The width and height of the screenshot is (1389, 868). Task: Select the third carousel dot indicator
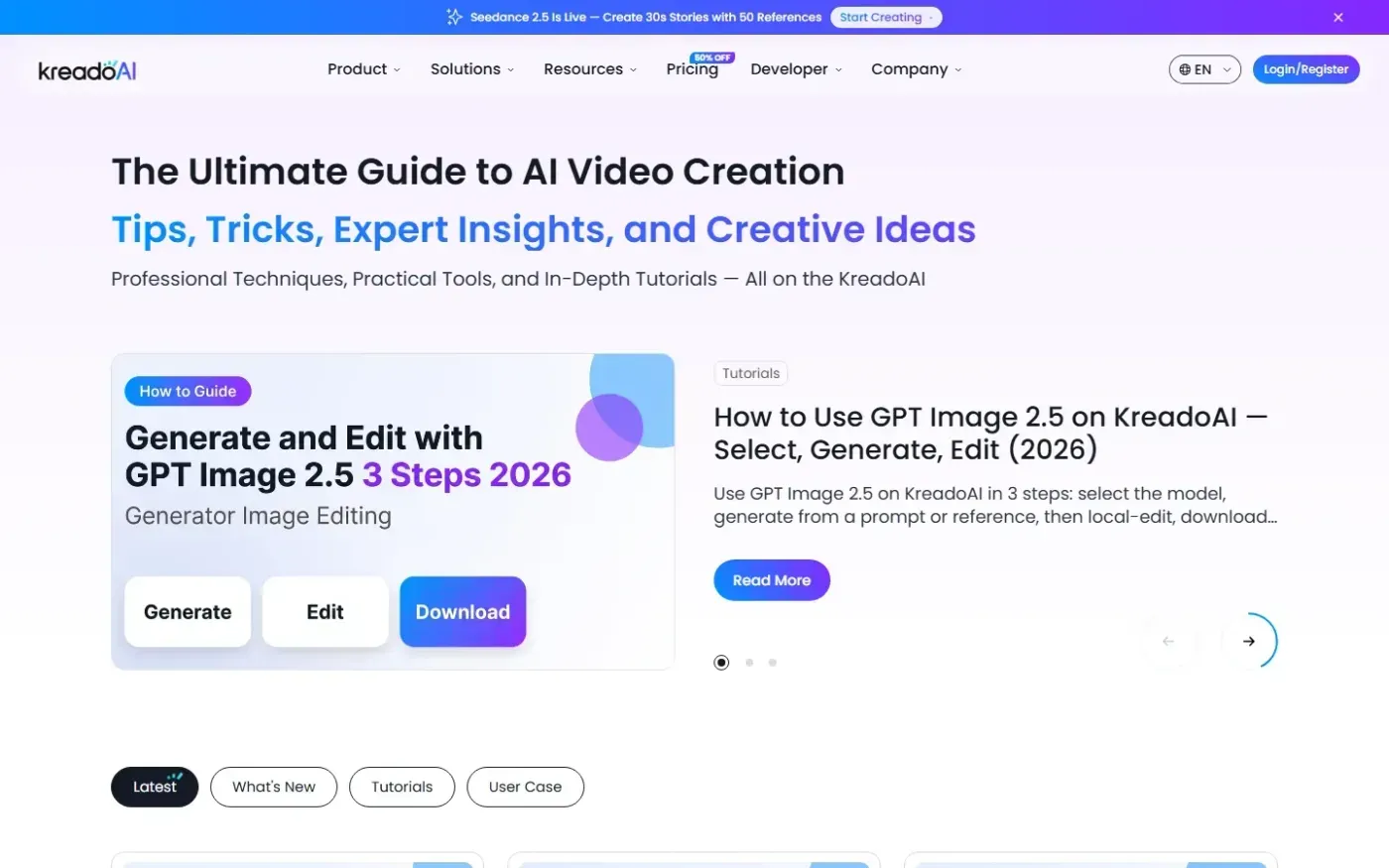click(773, 663)
